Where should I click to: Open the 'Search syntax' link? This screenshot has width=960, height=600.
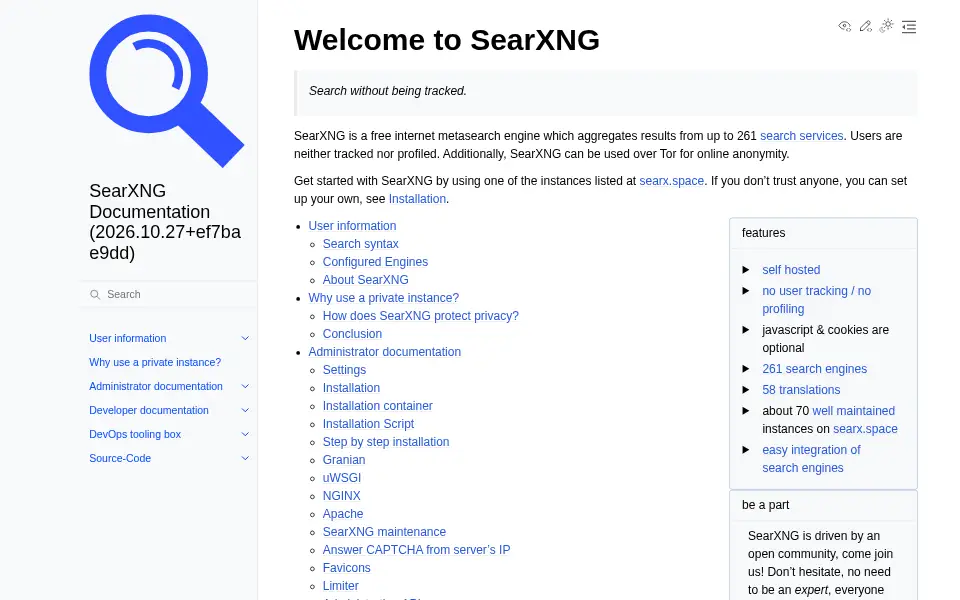coord(361,244)
